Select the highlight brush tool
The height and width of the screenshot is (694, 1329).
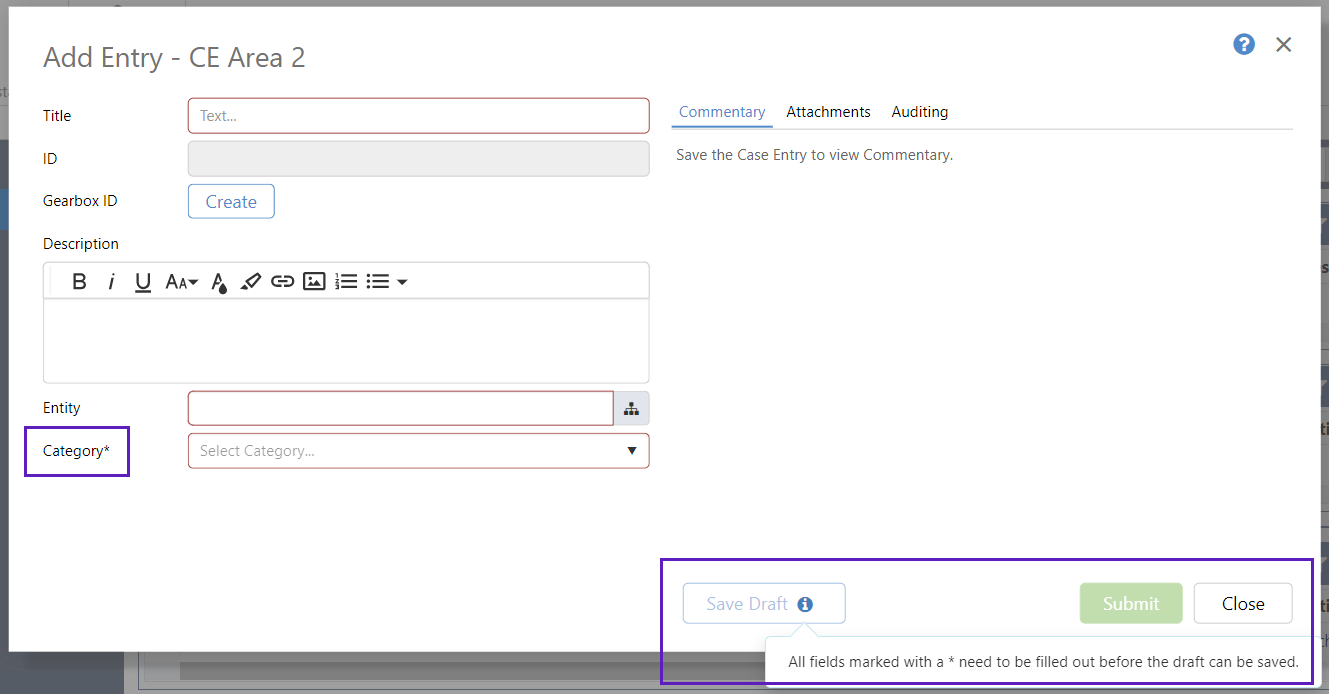[x=251, y=282]
